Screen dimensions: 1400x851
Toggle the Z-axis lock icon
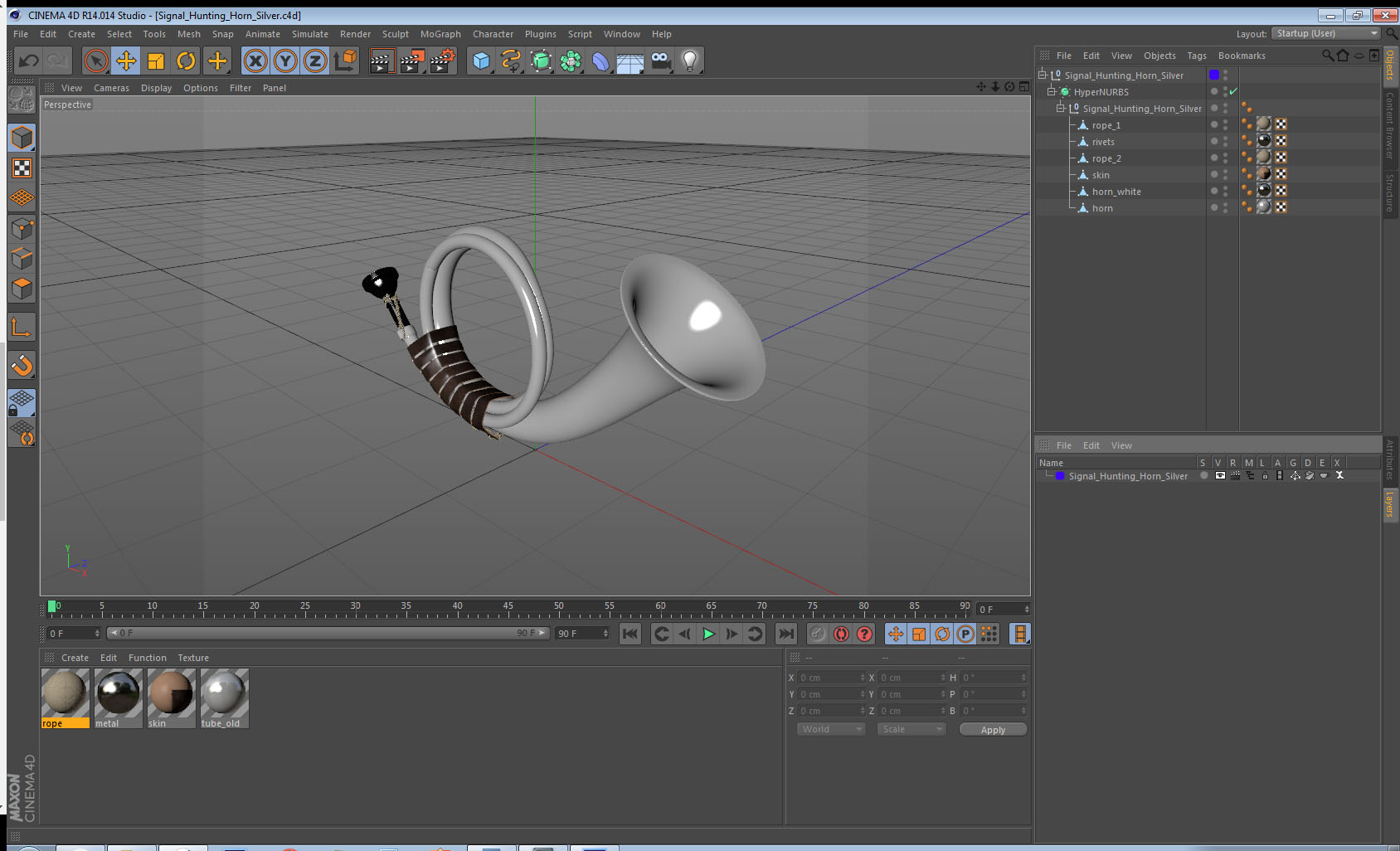click(x=315, y=61)
